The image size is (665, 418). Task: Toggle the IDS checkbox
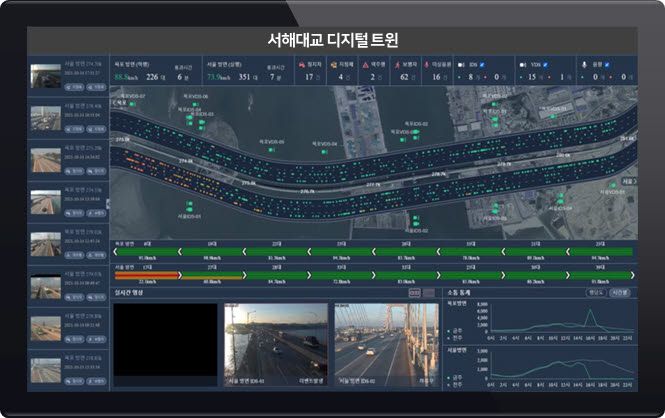click(x=483, y=64)
